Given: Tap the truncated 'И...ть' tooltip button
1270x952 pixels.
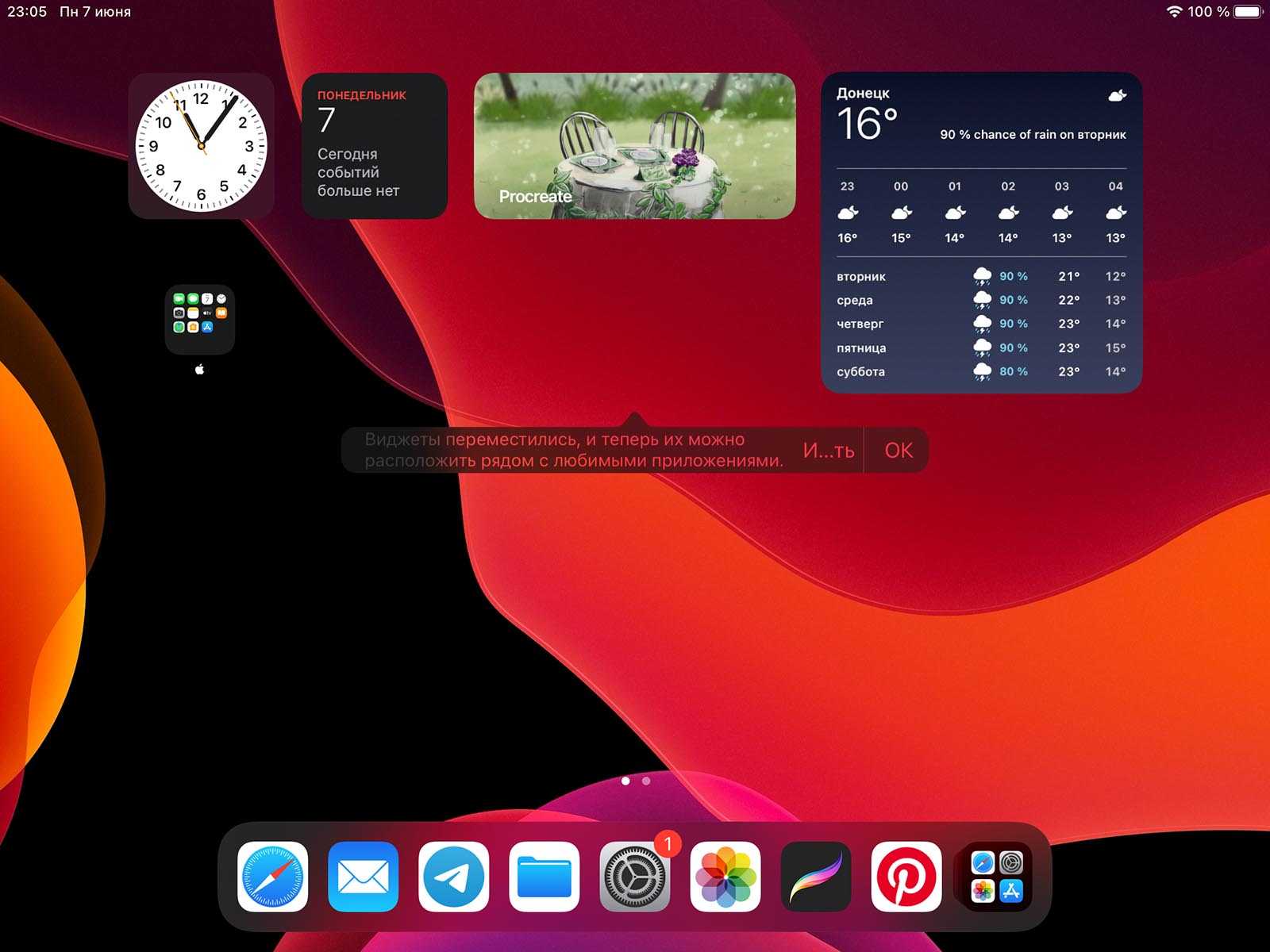Looking at the screenshot, I should click(x=828, y=451).
